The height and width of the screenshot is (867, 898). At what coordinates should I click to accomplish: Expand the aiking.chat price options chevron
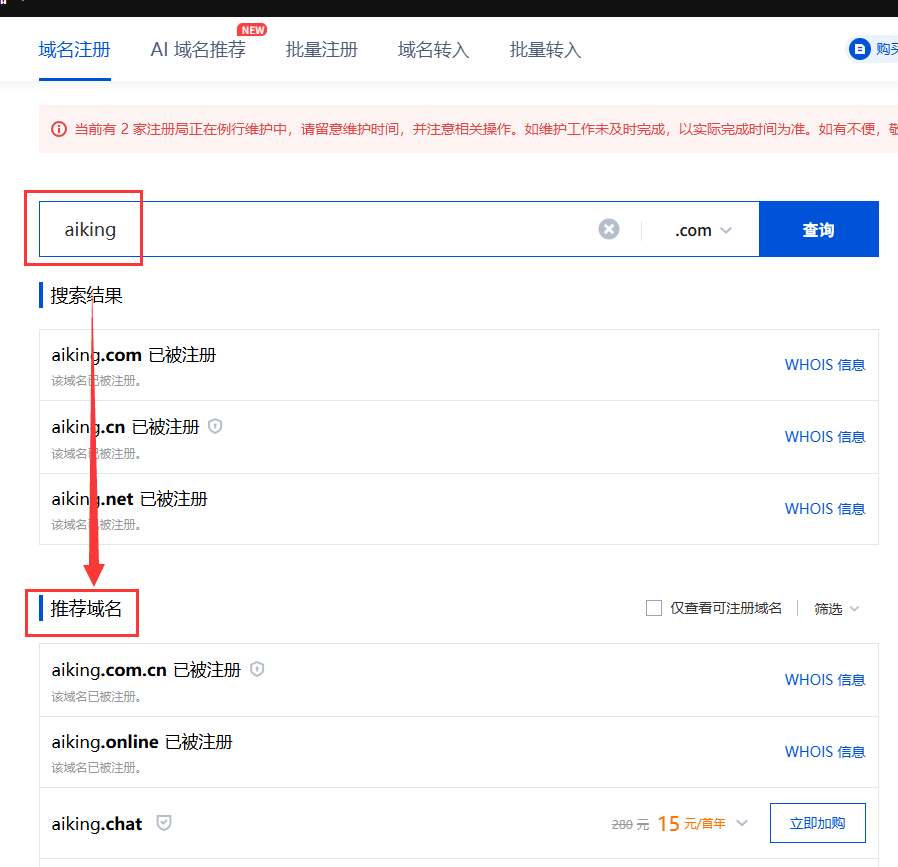(x=742, y=823)
